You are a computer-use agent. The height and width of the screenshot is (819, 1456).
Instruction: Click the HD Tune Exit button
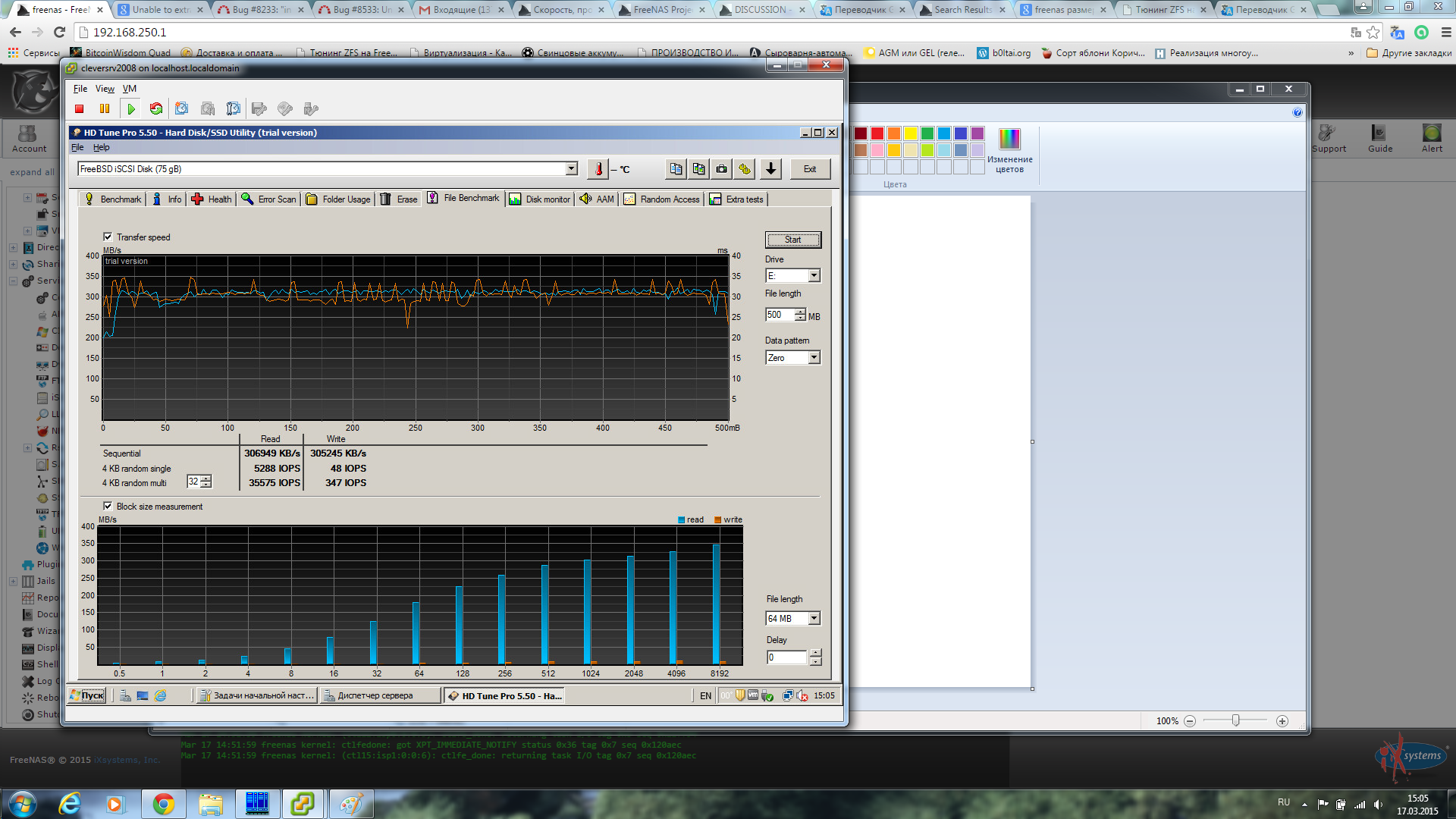coord(810,169)
